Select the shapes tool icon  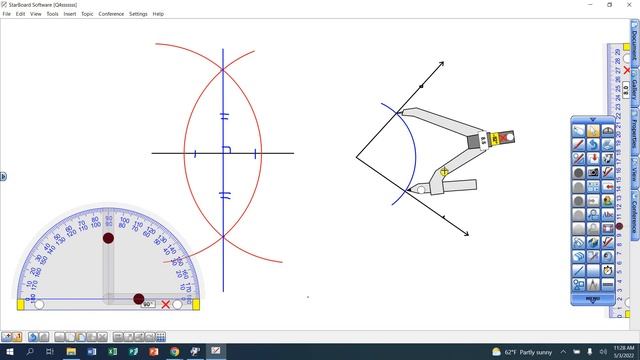pyautogui.click(x=578, y=284)
